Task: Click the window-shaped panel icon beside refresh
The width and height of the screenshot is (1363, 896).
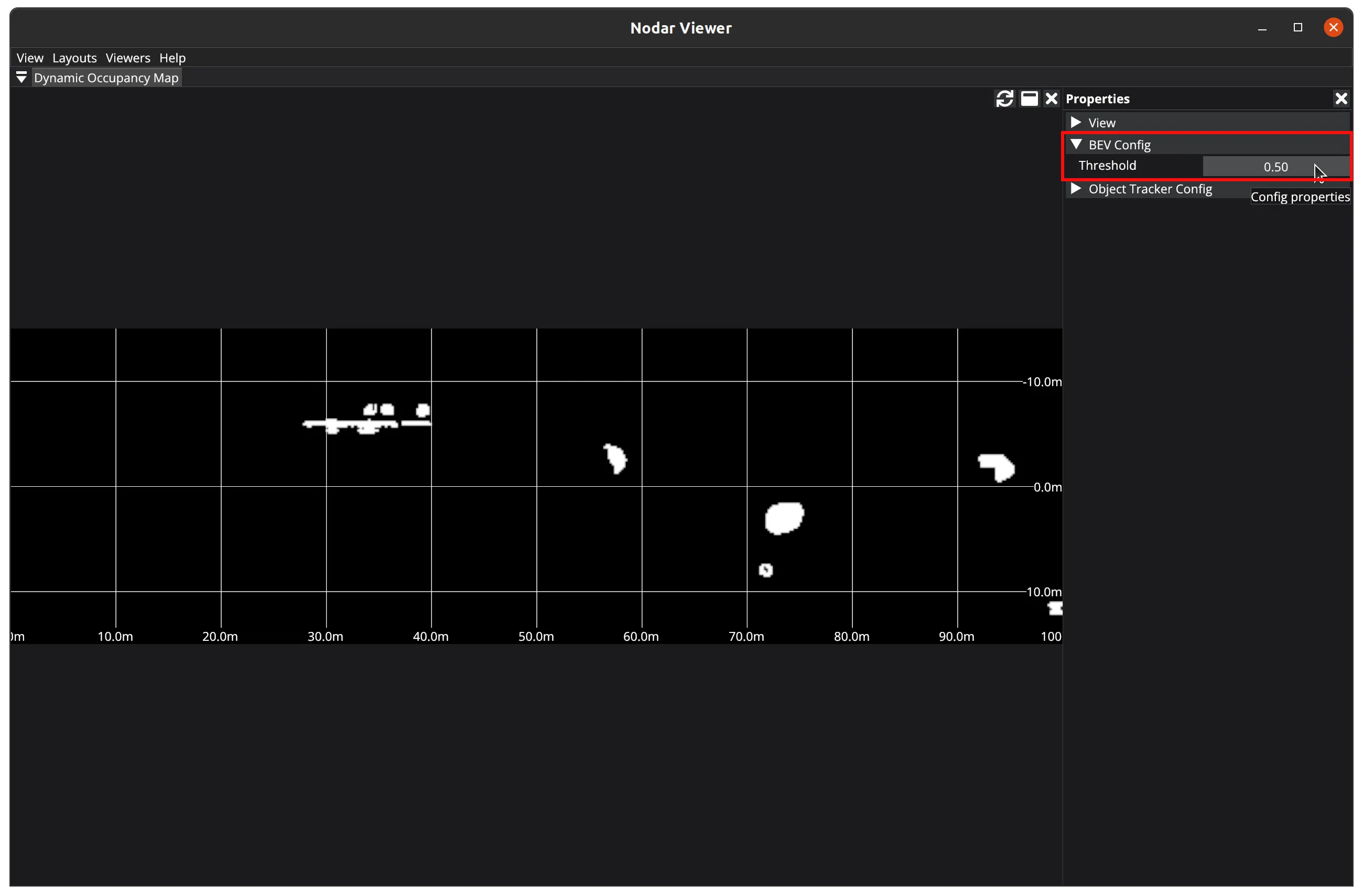Action: (1029, 99)
